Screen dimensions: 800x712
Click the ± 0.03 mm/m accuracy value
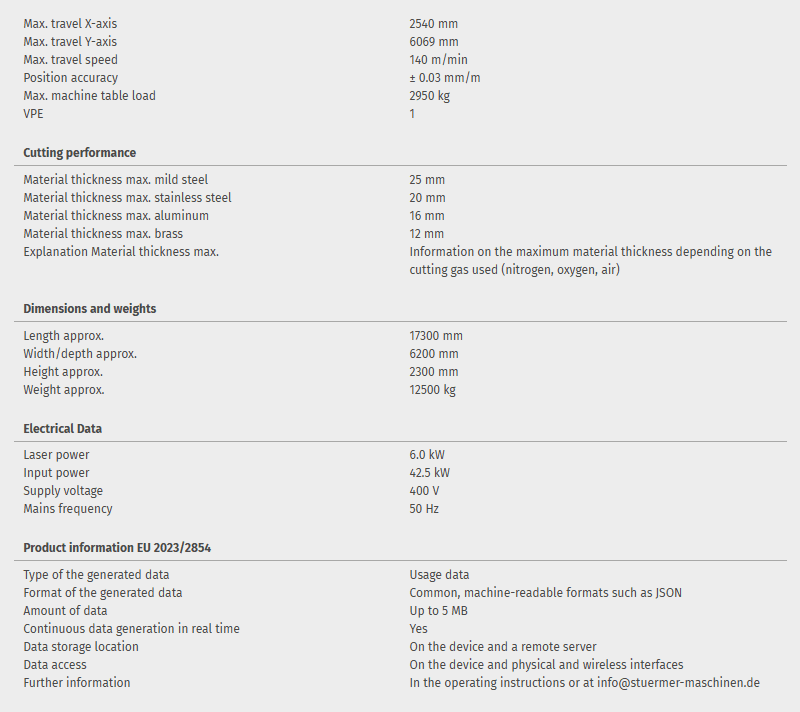click(x=445, y=78)
